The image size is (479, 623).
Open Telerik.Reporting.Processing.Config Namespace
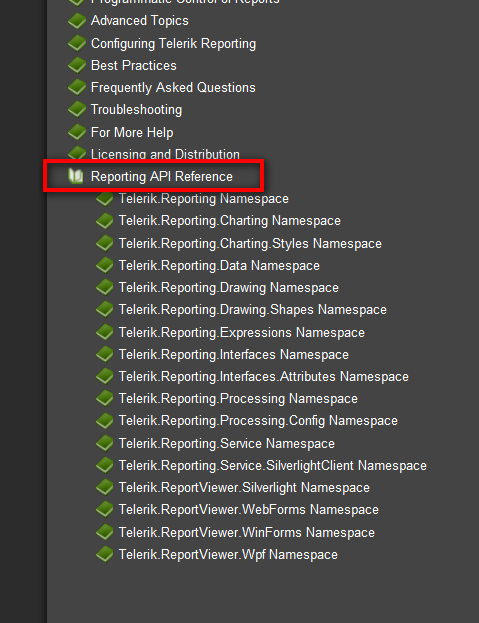pyautogui.click(x=258, y=421)
